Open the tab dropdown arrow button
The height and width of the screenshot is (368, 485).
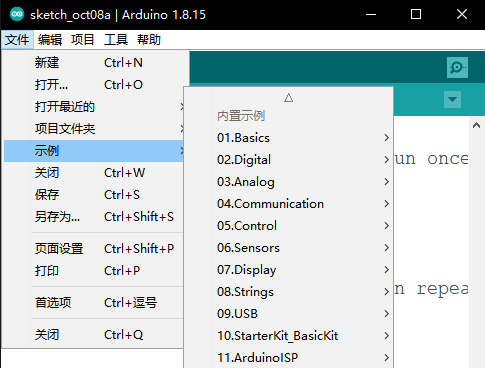click(x=452, y=99)
